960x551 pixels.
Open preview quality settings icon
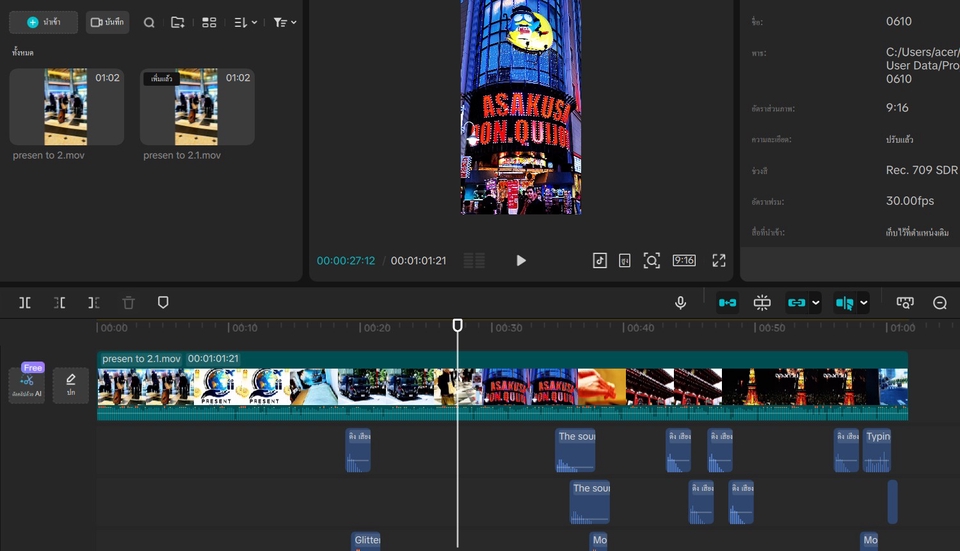coord(624,261)
